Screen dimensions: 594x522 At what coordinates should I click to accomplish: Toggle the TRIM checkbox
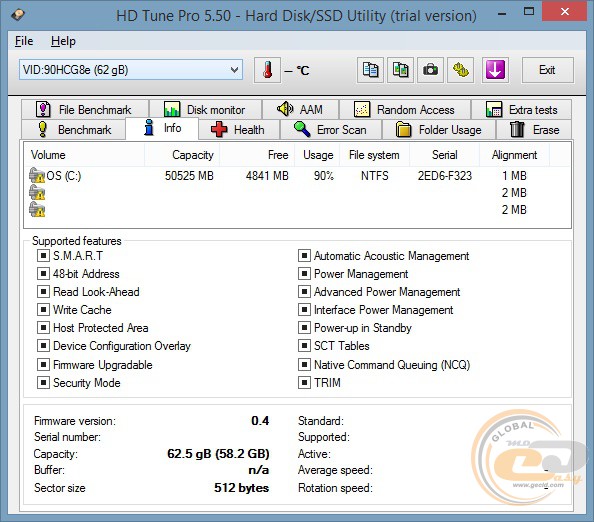click(x=304, y=383)
